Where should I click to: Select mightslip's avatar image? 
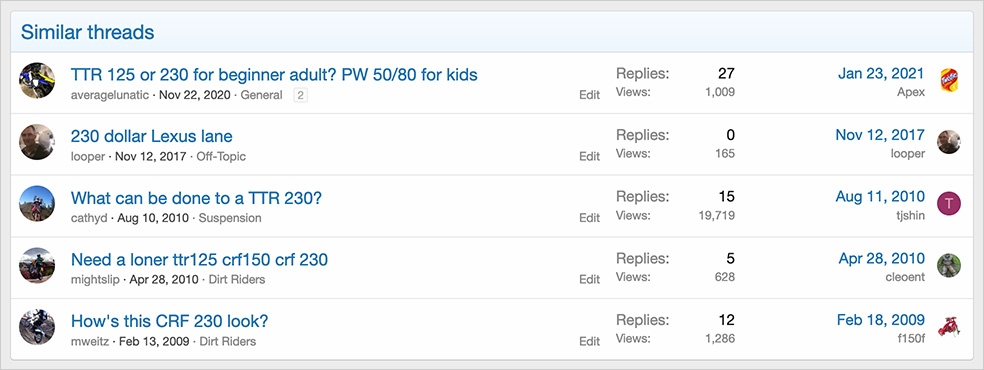(37, 265)
